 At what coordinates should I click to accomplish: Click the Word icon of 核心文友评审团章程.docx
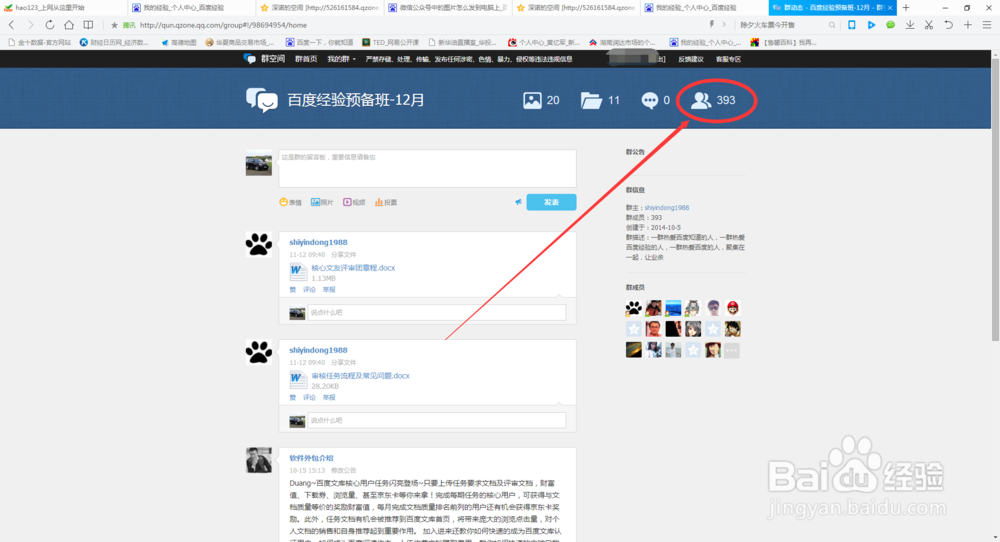(297, 272)
